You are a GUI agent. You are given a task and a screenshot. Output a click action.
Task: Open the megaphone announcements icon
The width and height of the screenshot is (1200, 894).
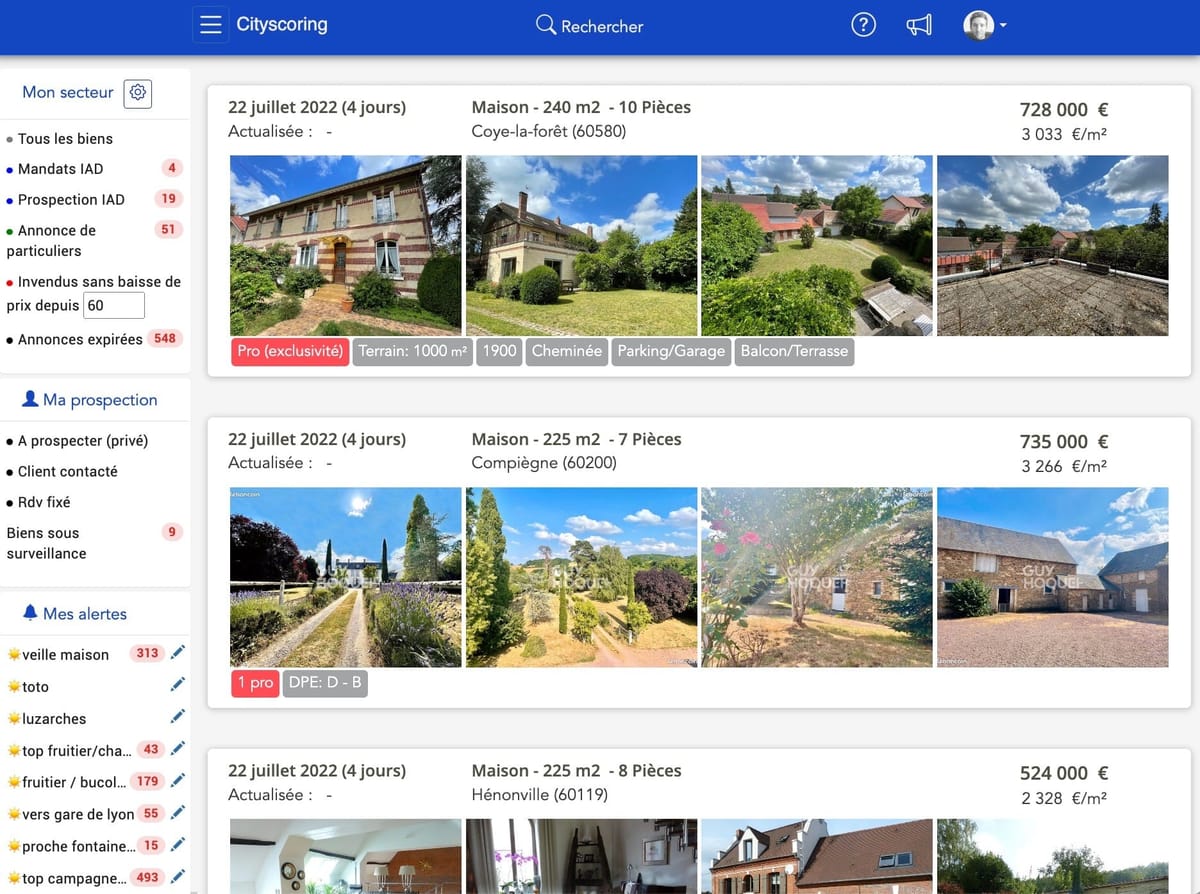click(x=919, y=25)
